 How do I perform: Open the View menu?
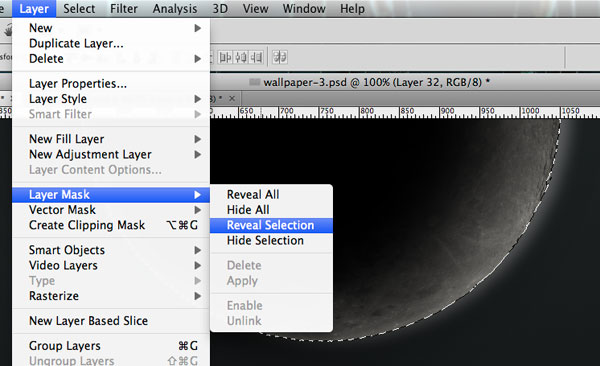pyautogui.click(x=255, y=8)
